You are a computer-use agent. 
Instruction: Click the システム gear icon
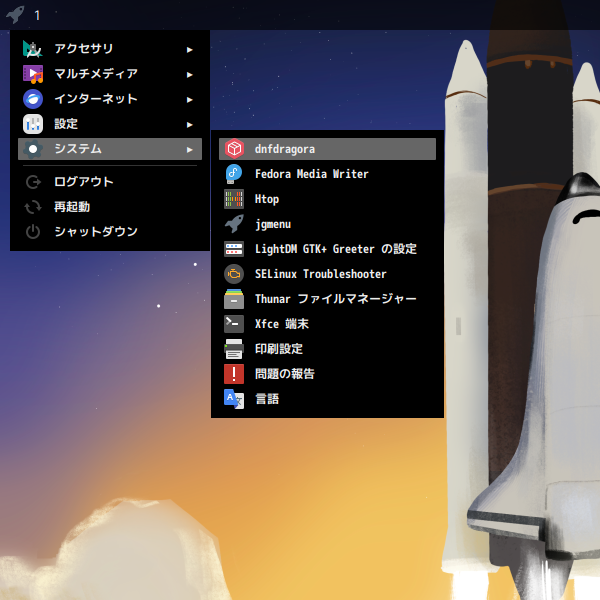click(33, 149)
